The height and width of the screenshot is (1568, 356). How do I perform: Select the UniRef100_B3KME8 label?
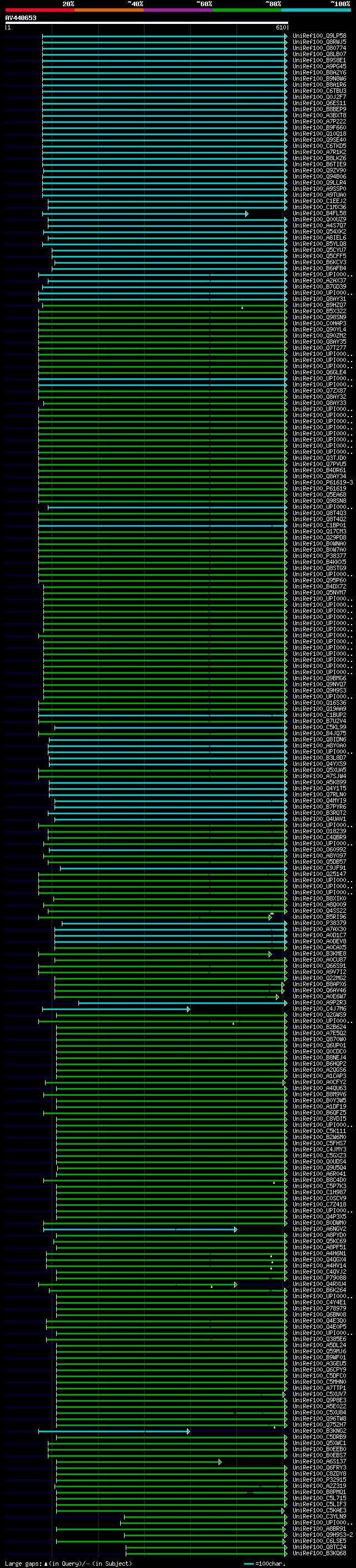click(x=319, y=954)
